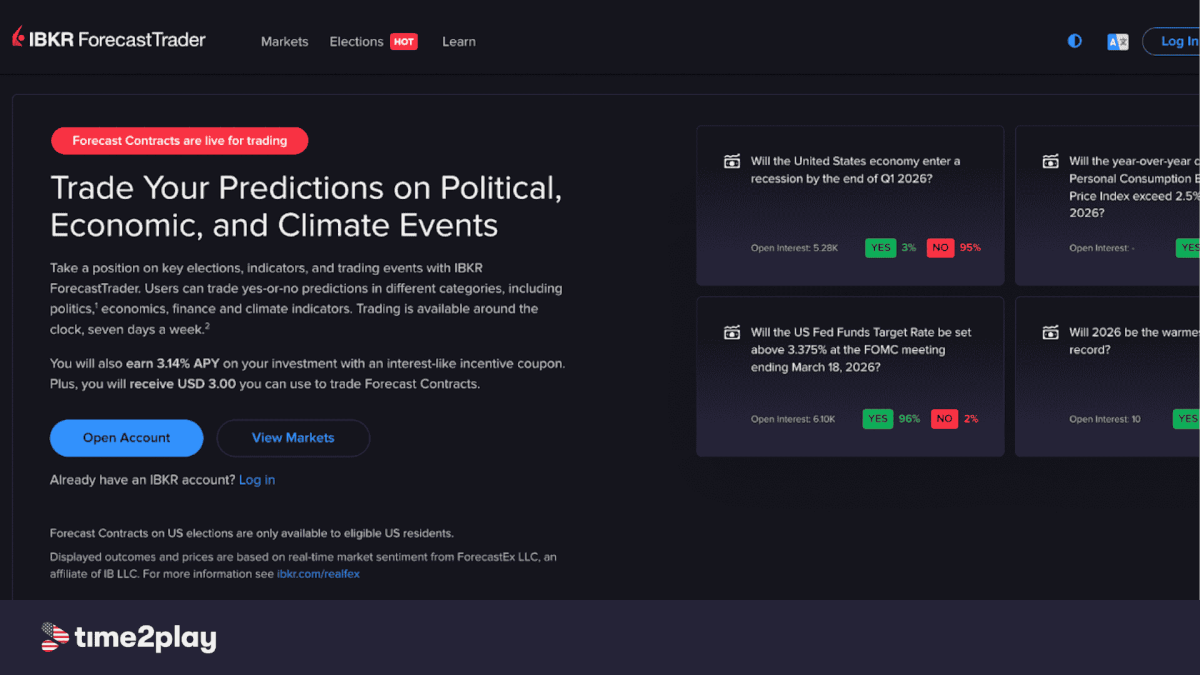This screenshot has height=675, width=1200.
Task: Open the Elections menu item
Action: pos(357,41)
